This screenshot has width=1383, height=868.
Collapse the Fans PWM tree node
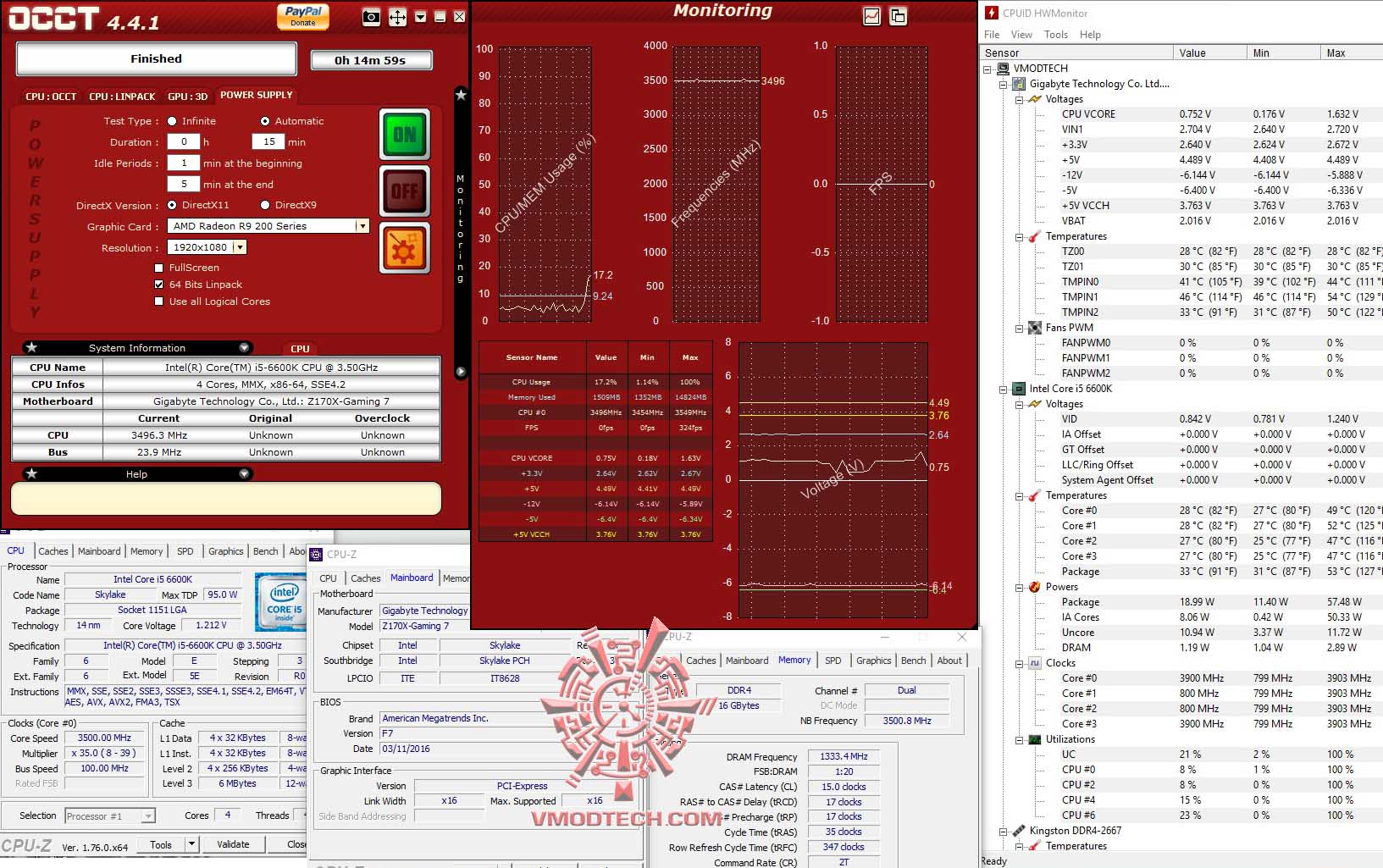tap(1019, 328)
